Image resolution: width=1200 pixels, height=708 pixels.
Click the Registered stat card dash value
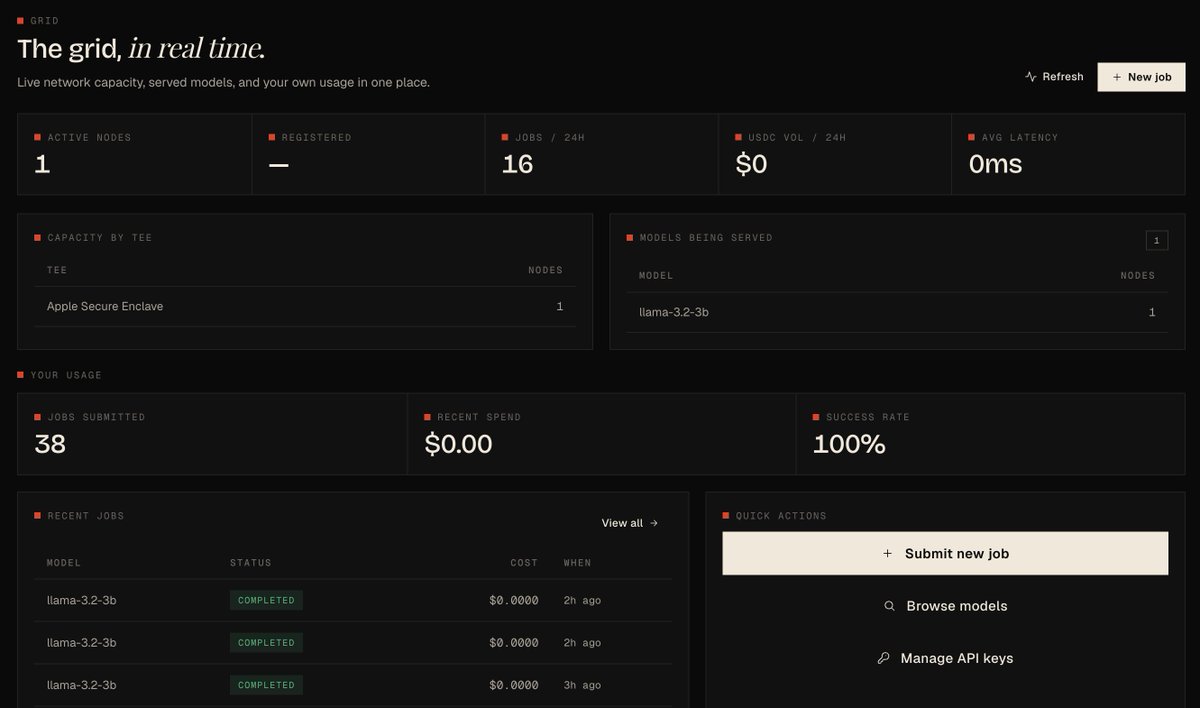pyautogui.click(x=278, y=165)
